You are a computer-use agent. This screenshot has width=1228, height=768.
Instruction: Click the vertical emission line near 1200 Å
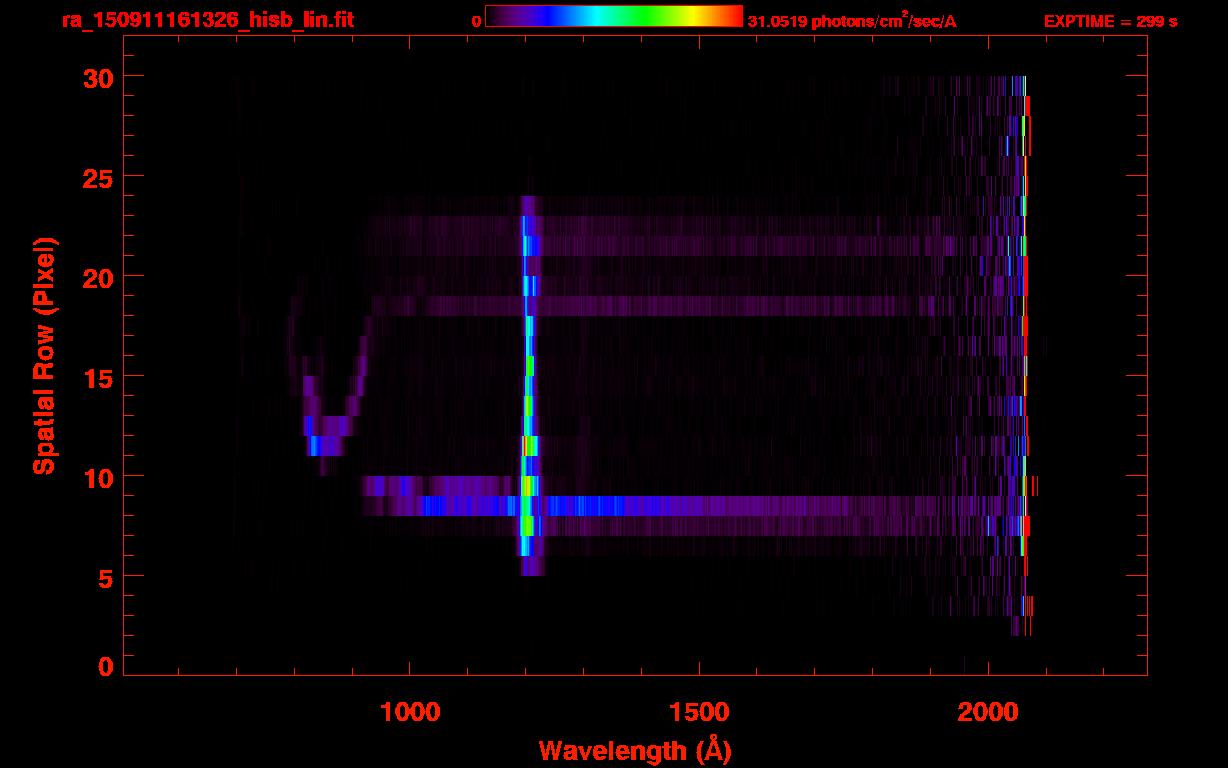pyautogui.click(x=529, y=385)
